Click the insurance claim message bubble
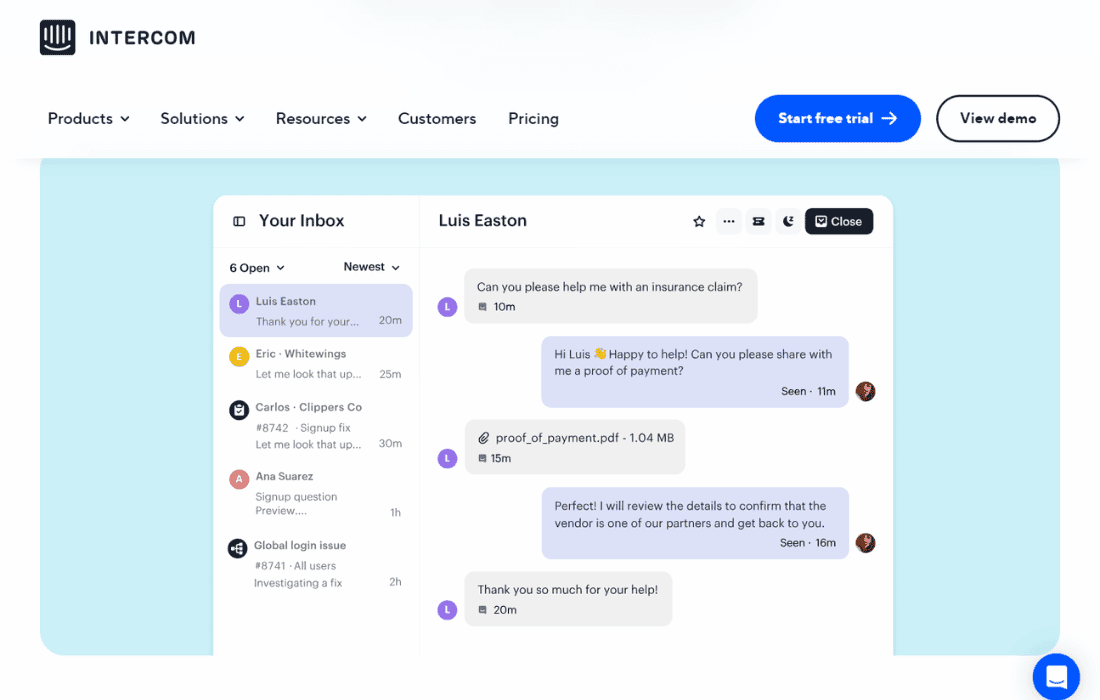Viewport: 1100px width, 700px height. click(611, 296)
